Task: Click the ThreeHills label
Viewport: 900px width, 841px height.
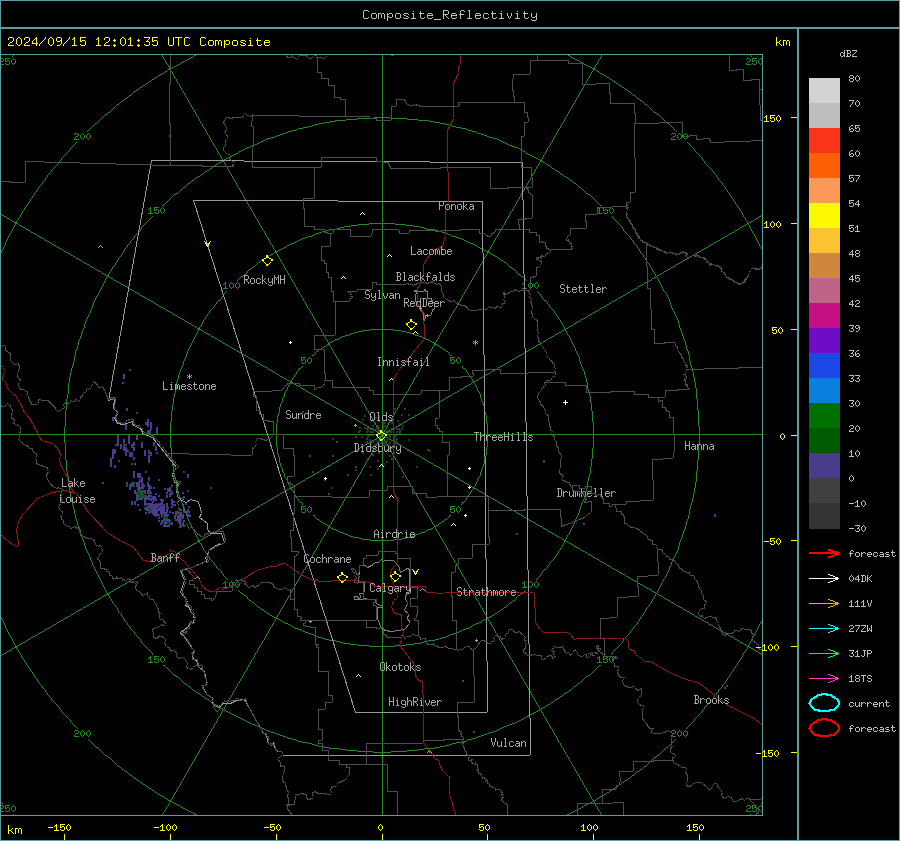Action: tap(503, 437)
